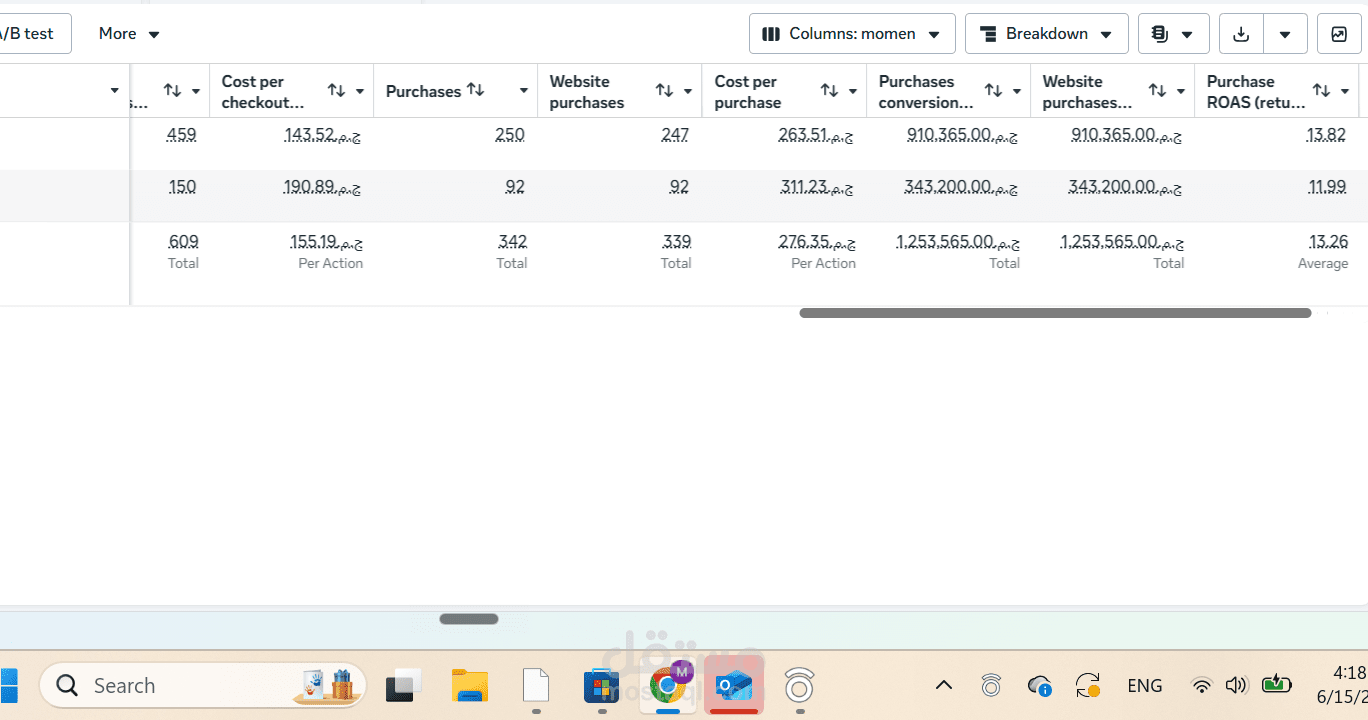This screenshot has height=720, width=1368.
Task: Click the 459 value in first row
Action: click(182, 135)
